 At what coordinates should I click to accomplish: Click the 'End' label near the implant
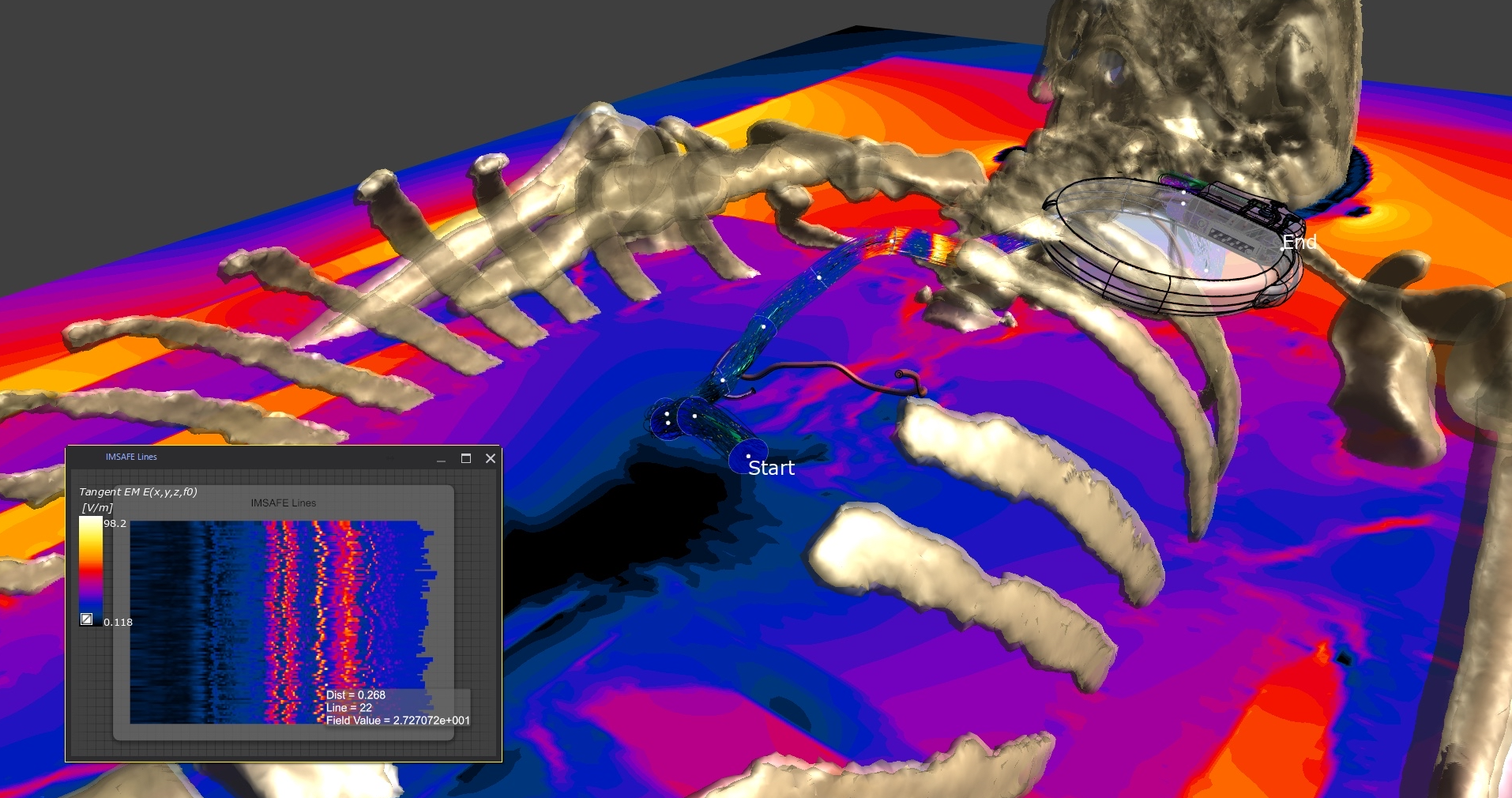coord(1299,242)
